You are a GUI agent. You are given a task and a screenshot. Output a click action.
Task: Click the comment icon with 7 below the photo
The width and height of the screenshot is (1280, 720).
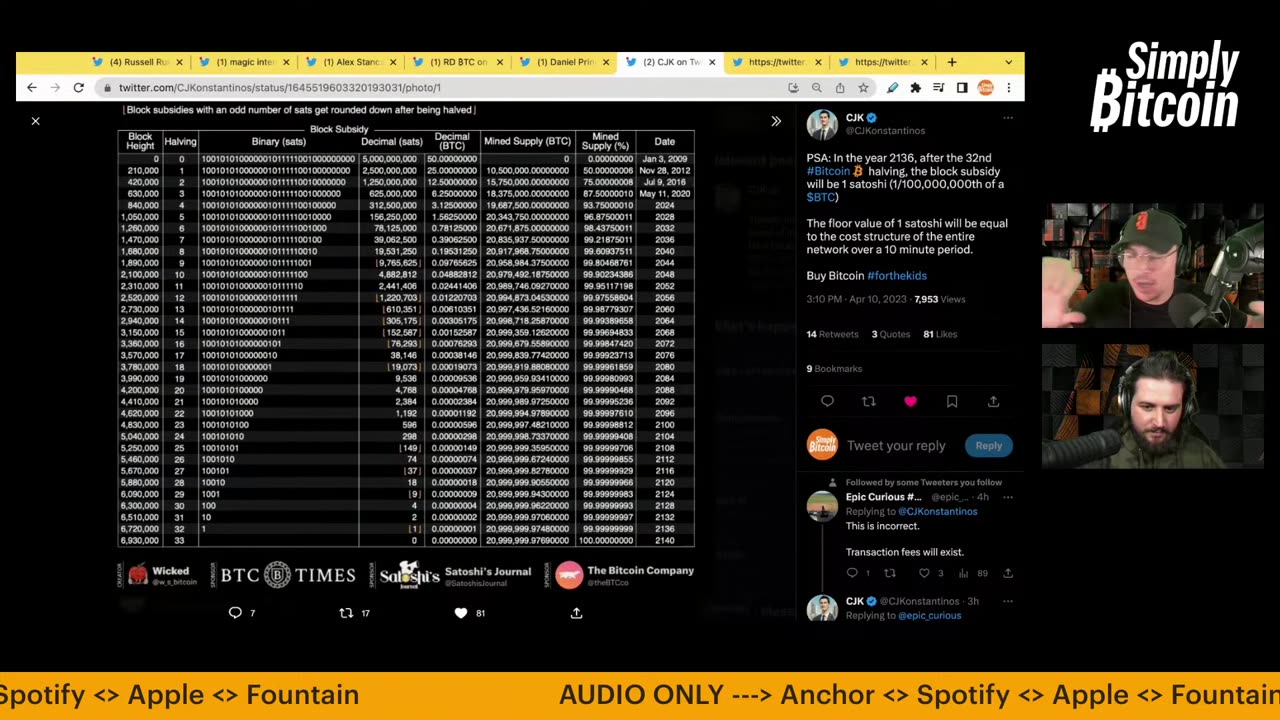pyautogui.click(x=236, y=613)
